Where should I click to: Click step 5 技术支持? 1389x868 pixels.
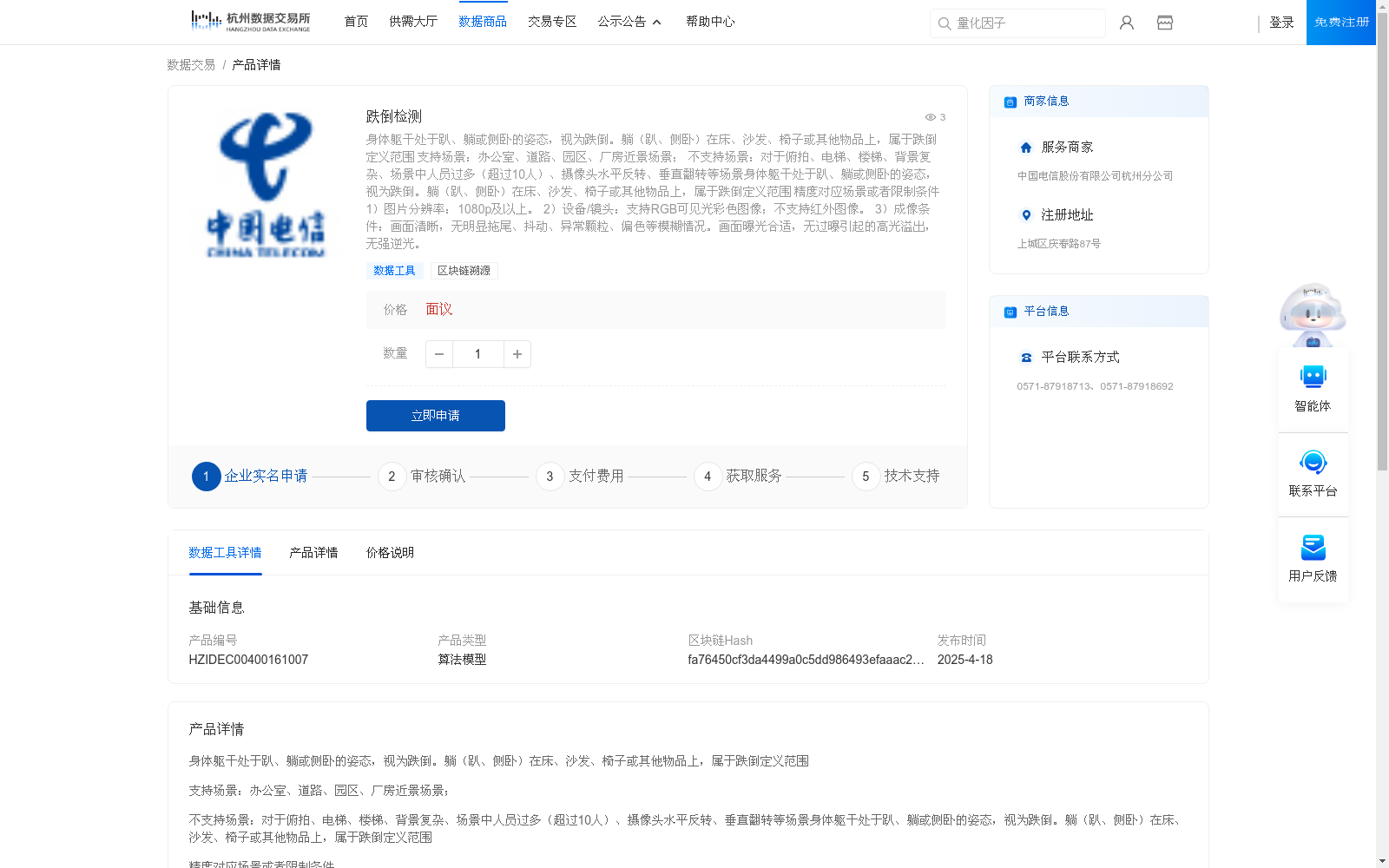[897, 477]
